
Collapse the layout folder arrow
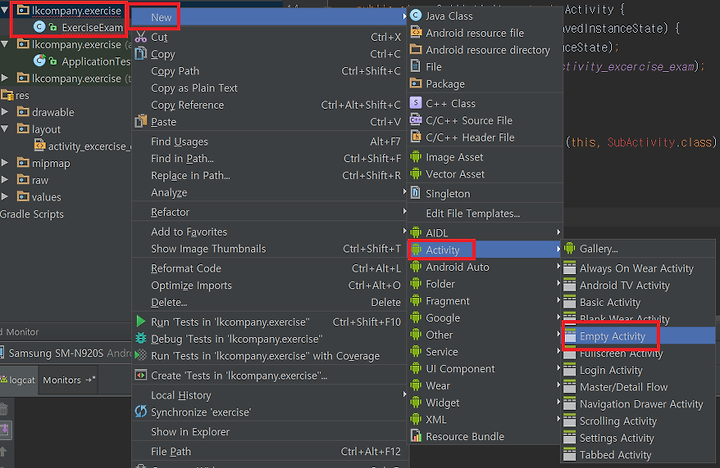(4, 129)
